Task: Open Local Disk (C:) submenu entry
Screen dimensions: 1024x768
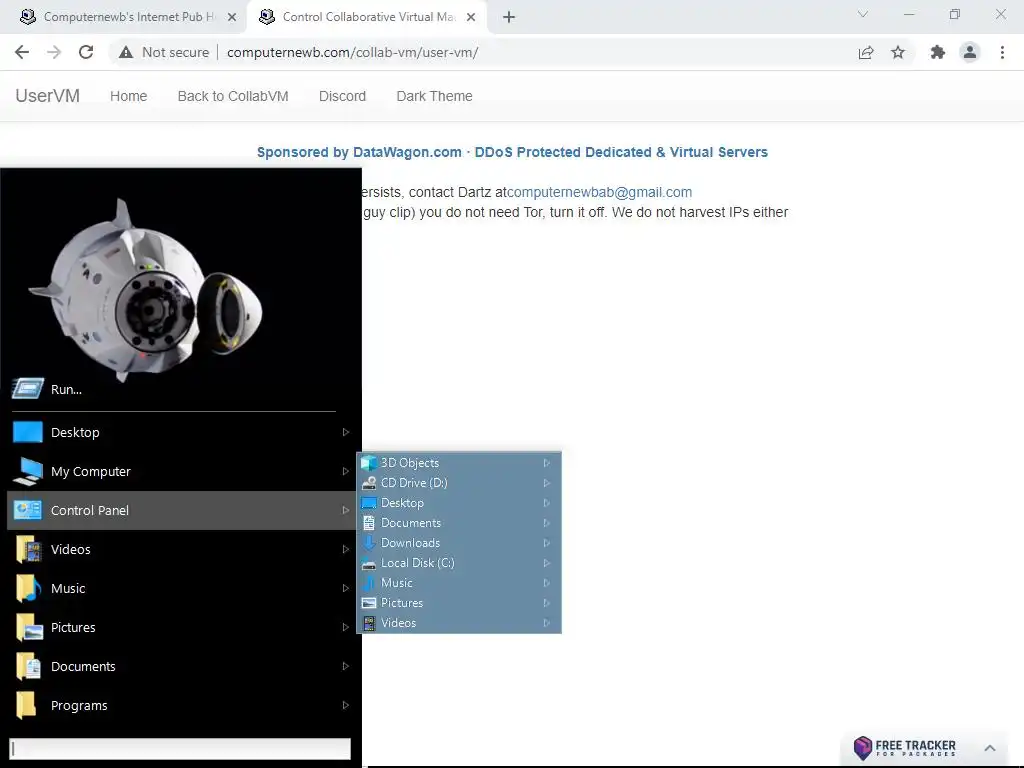Action: coord(459,563)
